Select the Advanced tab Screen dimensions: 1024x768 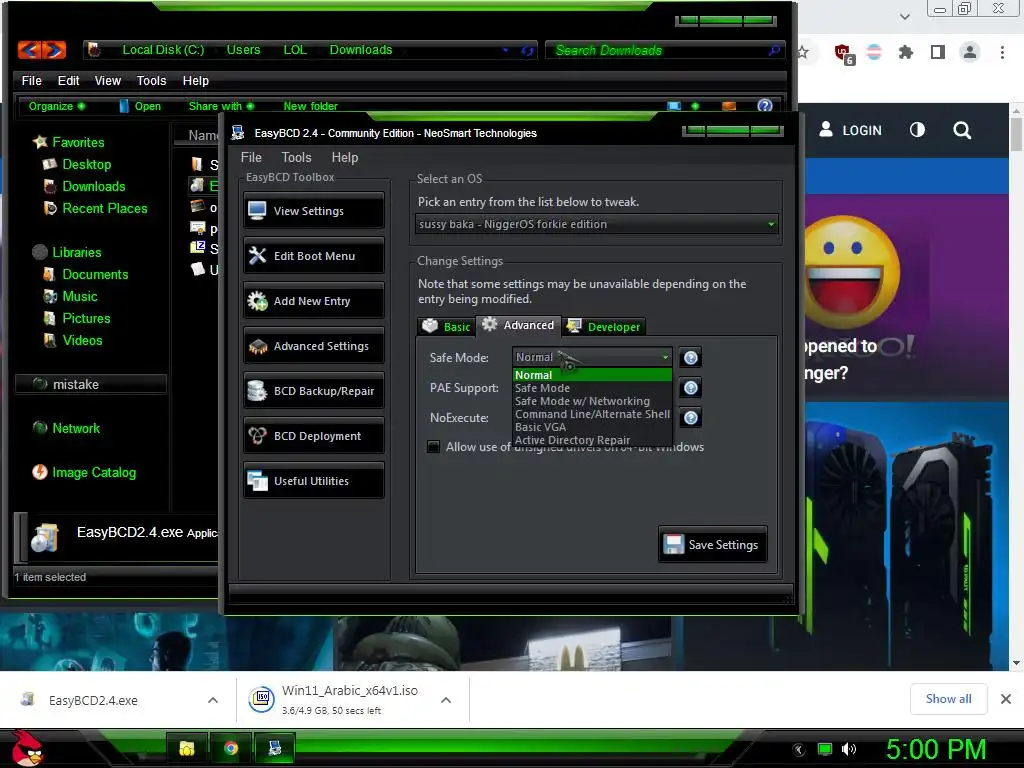coord(520,325)
